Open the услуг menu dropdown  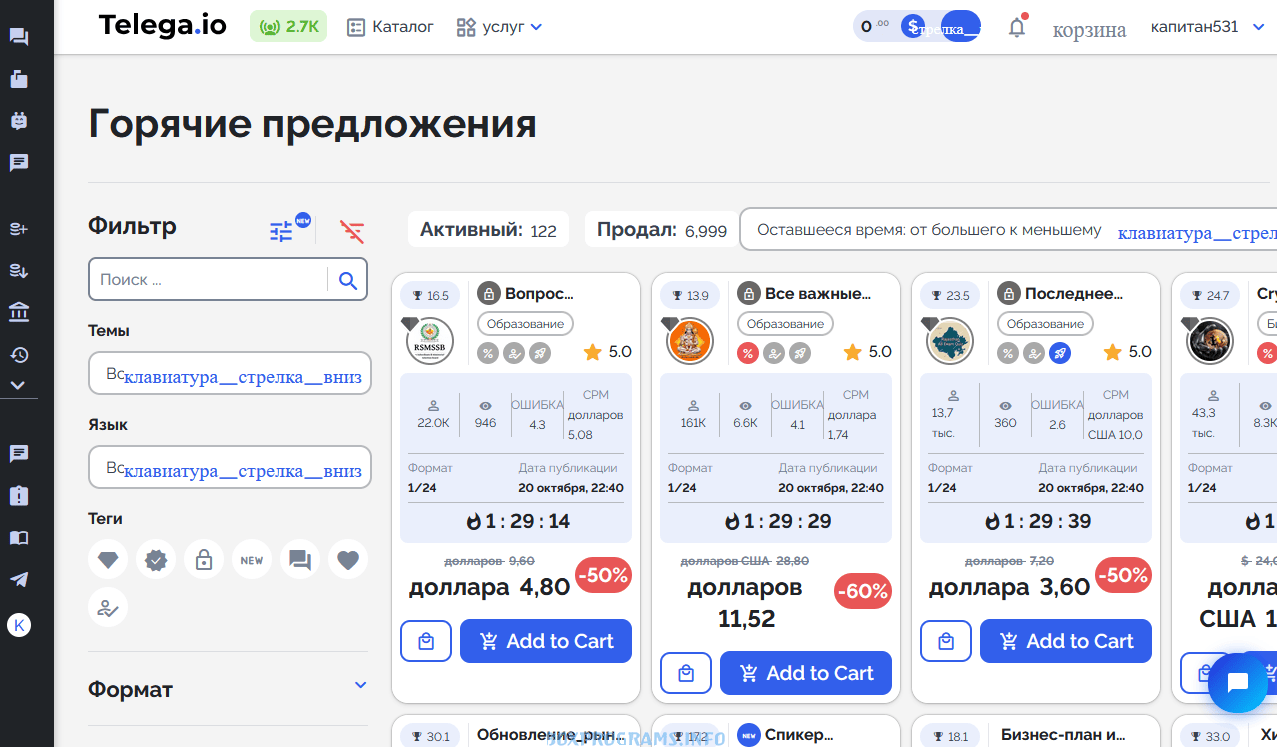(499, 27)
